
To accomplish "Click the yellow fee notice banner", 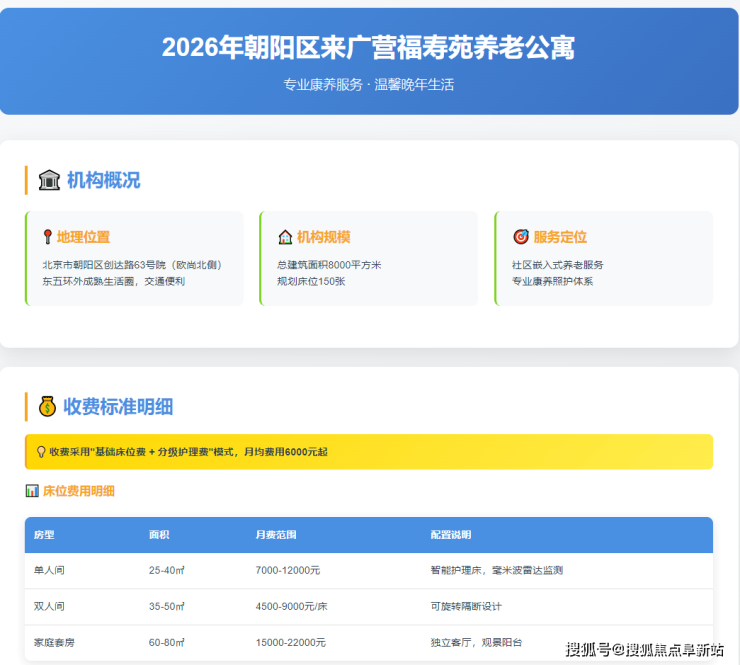I will (x=368, y=452).
